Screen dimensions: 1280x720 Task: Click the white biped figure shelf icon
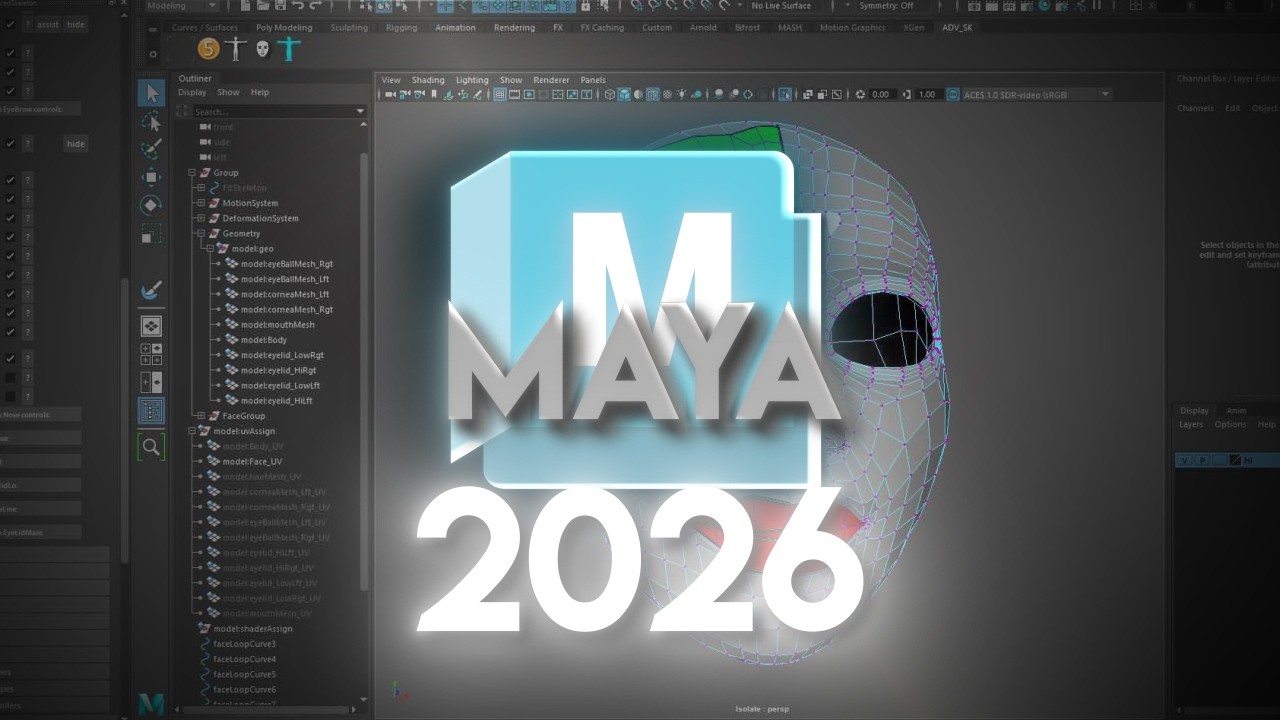tap(236, 48)
